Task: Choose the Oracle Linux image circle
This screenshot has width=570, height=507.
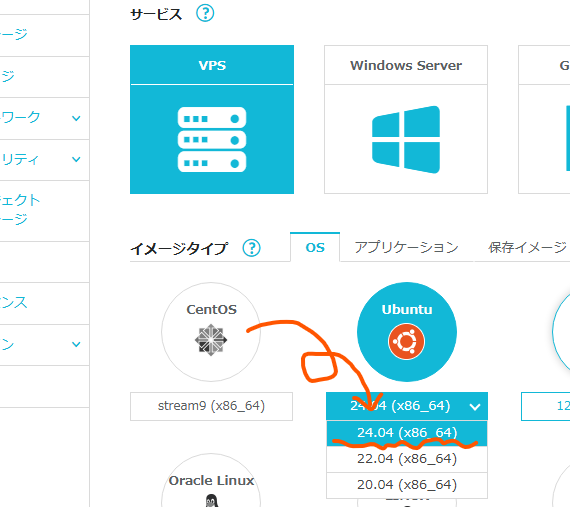Action: 211,480
